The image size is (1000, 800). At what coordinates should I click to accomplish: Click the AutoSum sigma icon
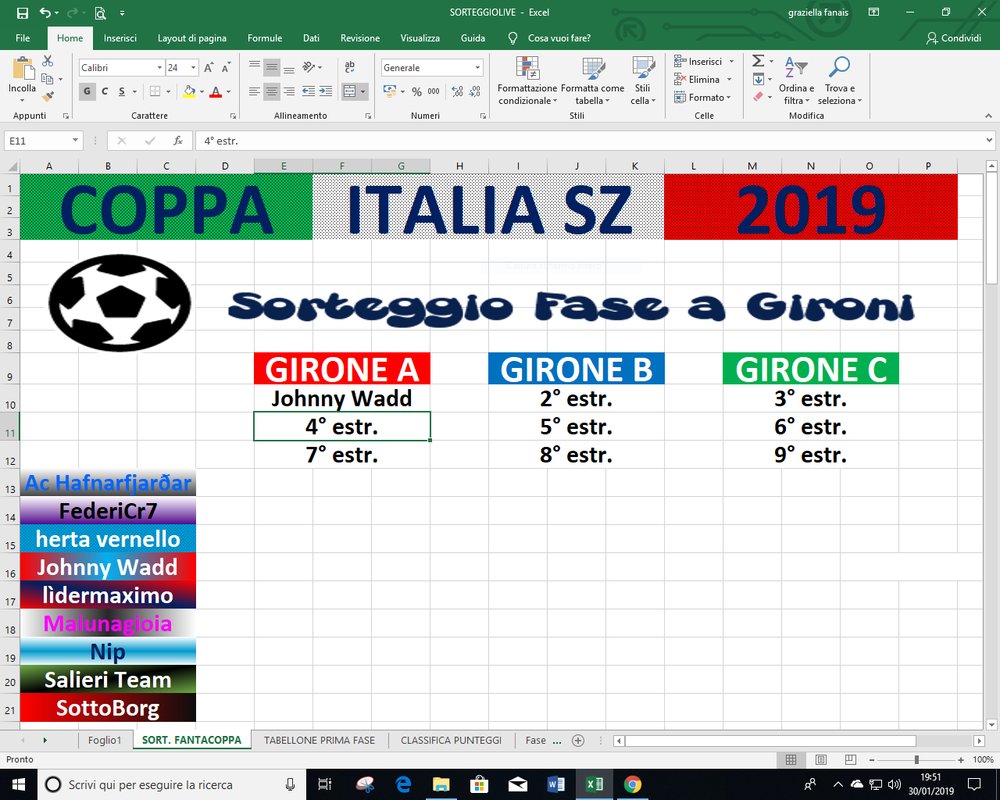pyautogui.click(x=758, y=61)
